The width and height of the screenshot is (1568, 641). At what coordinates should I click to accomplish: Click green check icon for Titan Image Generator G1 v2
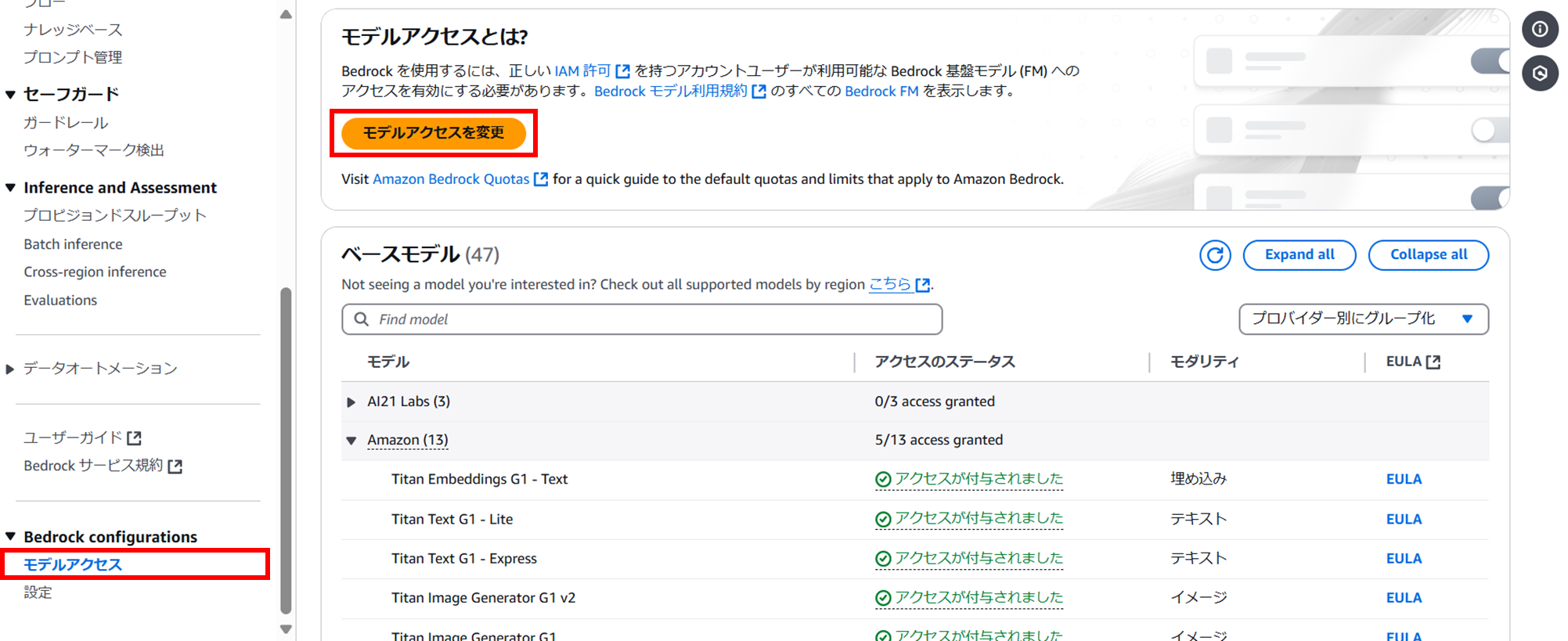click(883, 598)
